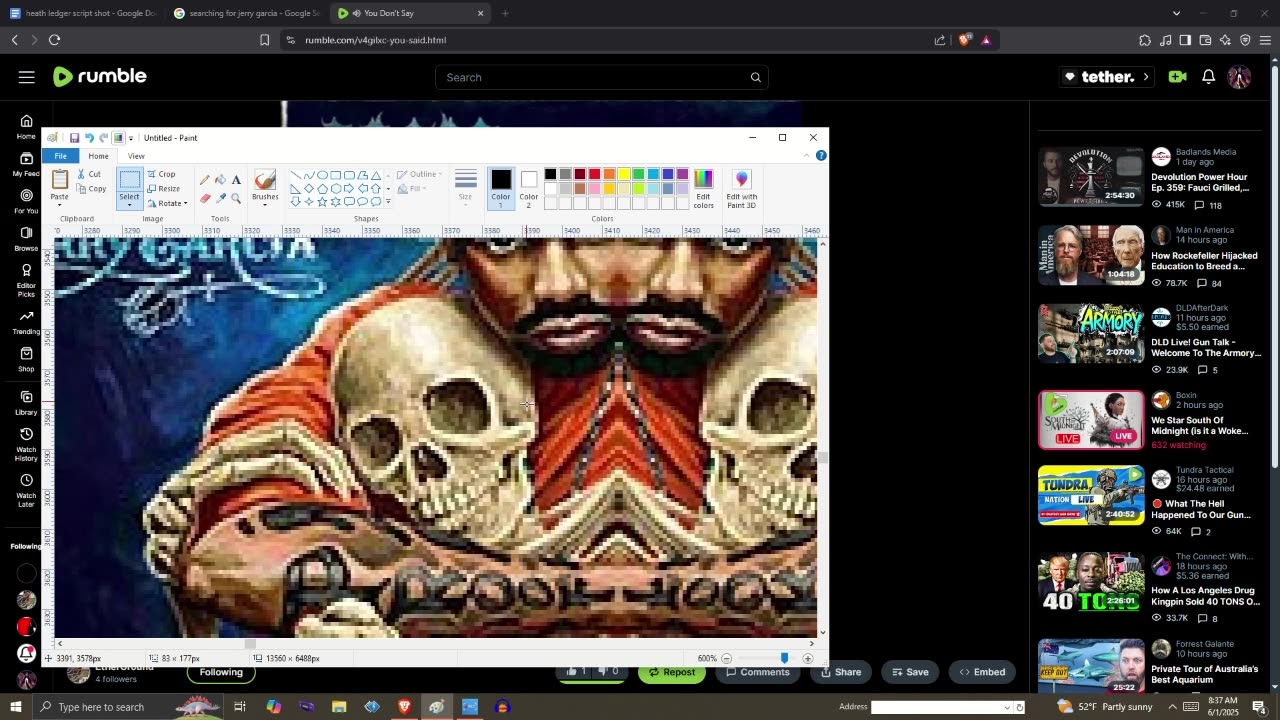
Task: Click the Save icon in Paint title bar
Action: (x=74, y=138)
